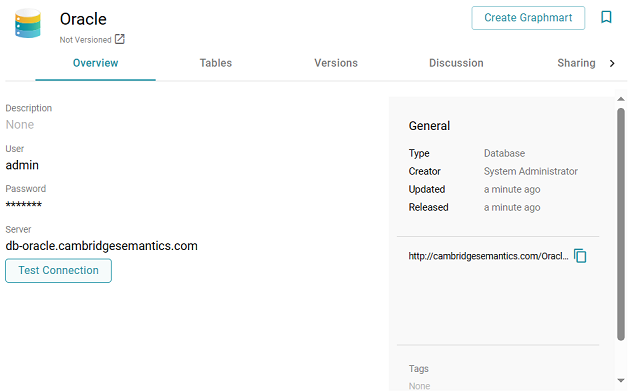The image size is (630, 392).
Task: Click the scrollbar up arrow
Action: click(x=621, y=99)
